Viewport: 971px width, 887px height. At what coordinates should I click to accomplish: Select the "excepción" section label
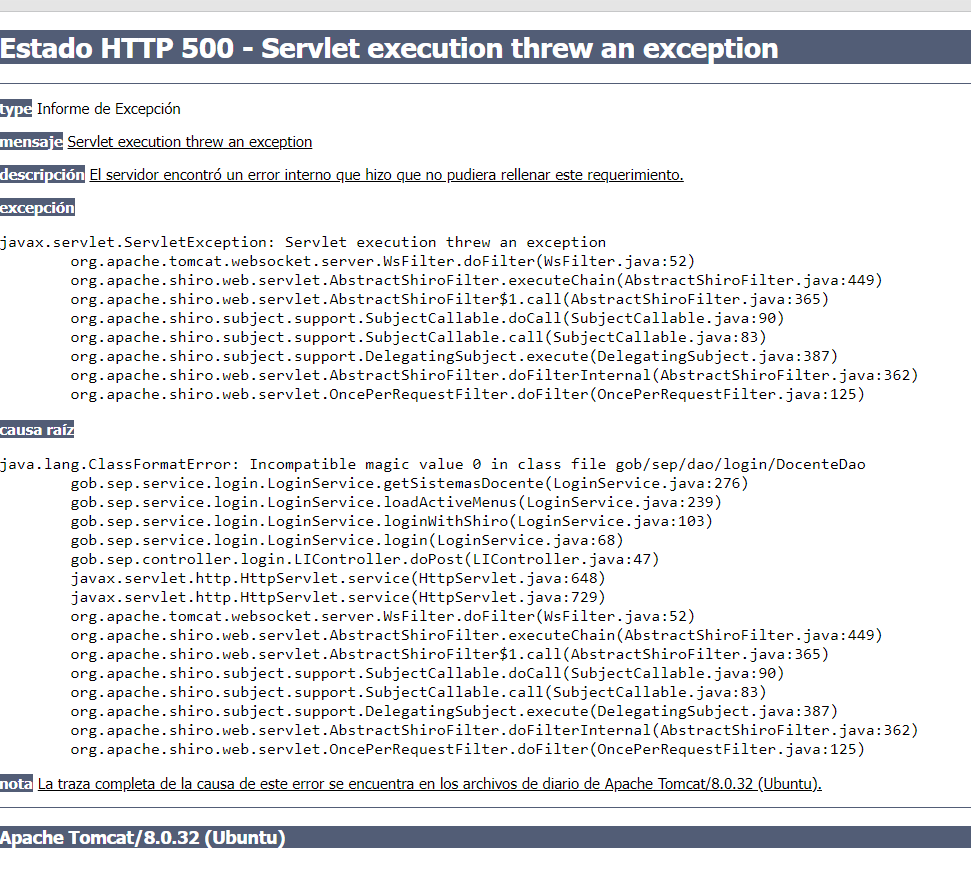pyautogui.click(x=37, y=208)
